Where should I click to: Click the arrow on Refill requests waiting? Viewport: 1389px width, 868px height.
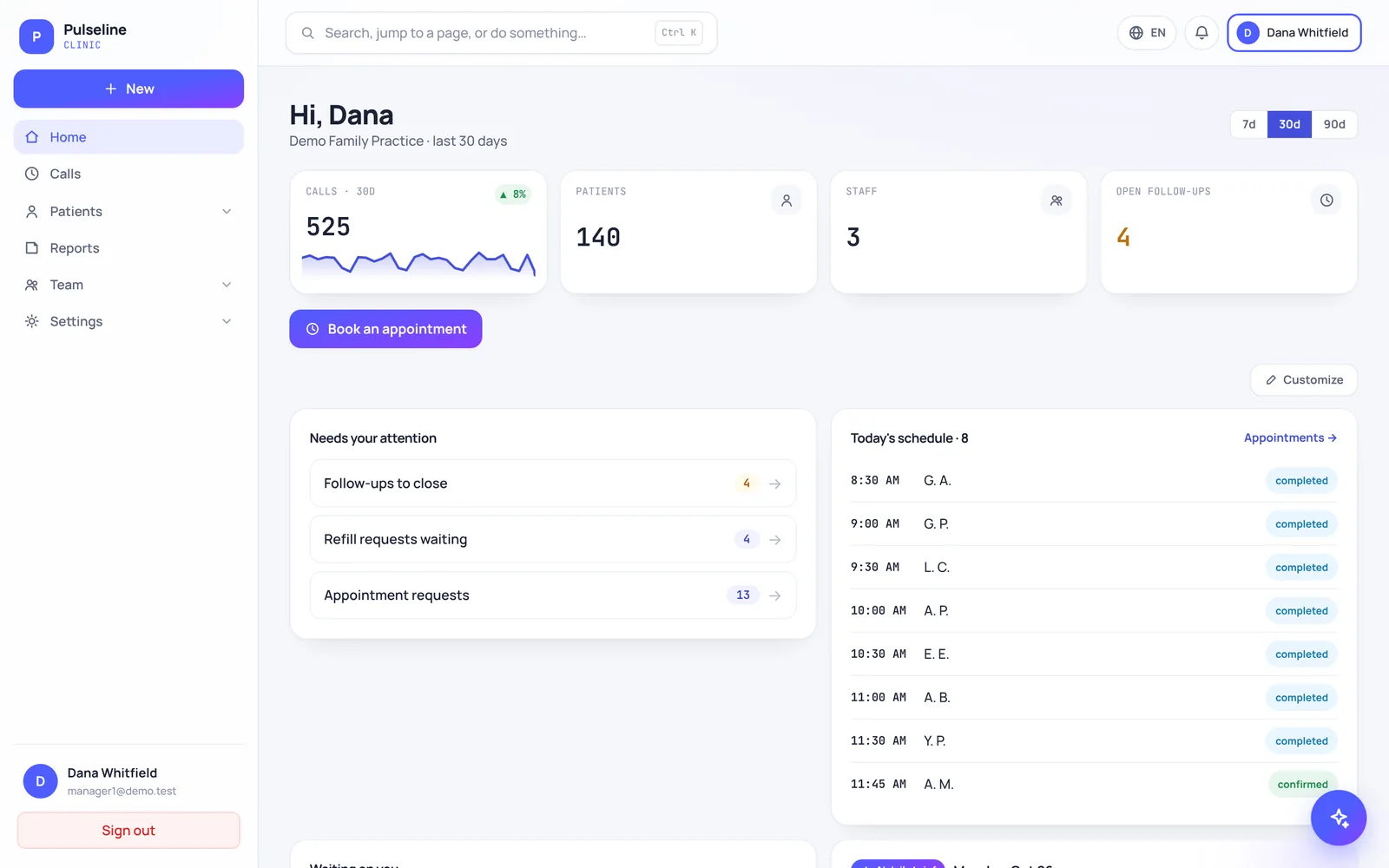point(775,540)
